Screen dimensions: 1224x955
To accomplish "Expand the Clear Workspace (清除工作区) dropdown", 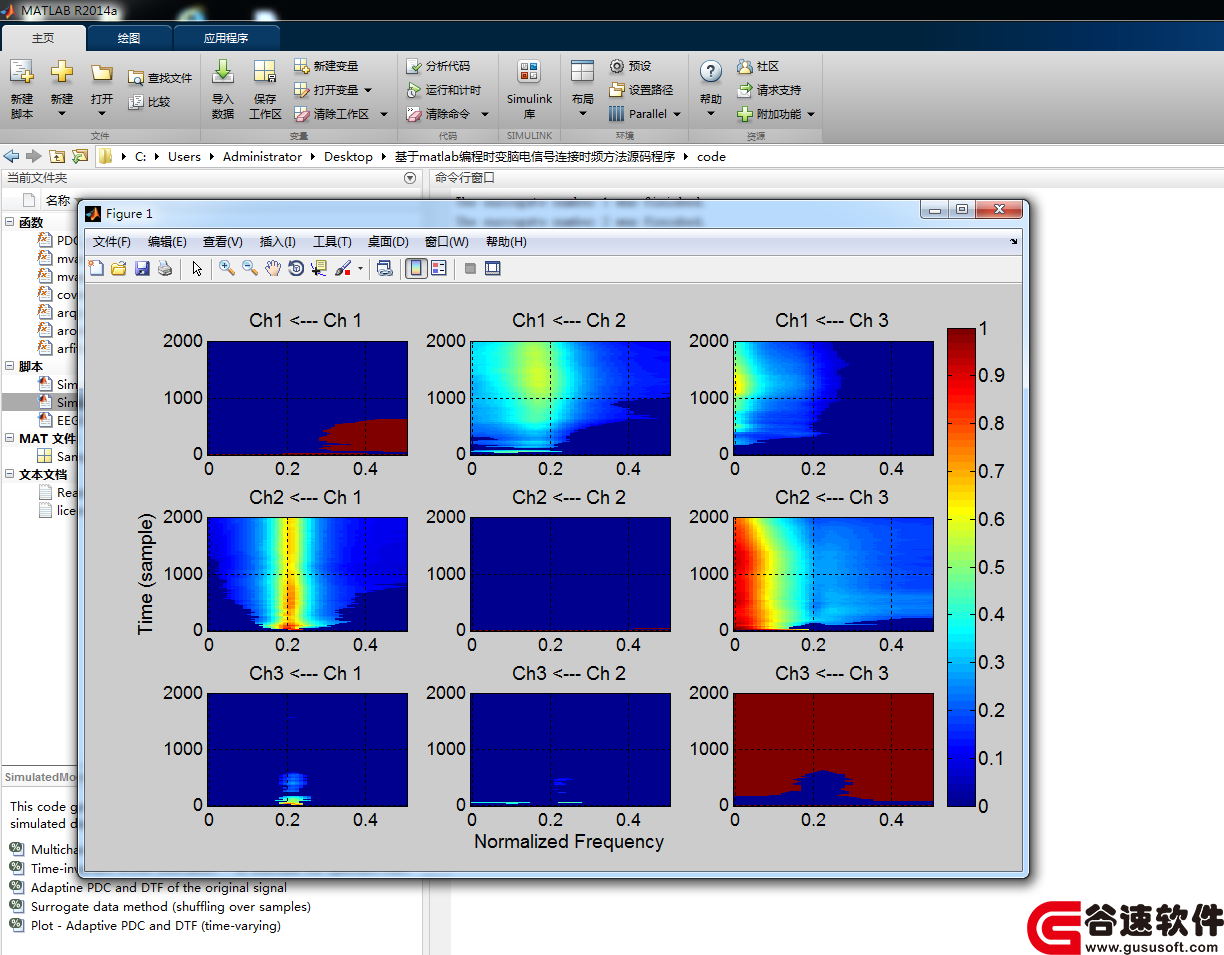I will [383, 114].
